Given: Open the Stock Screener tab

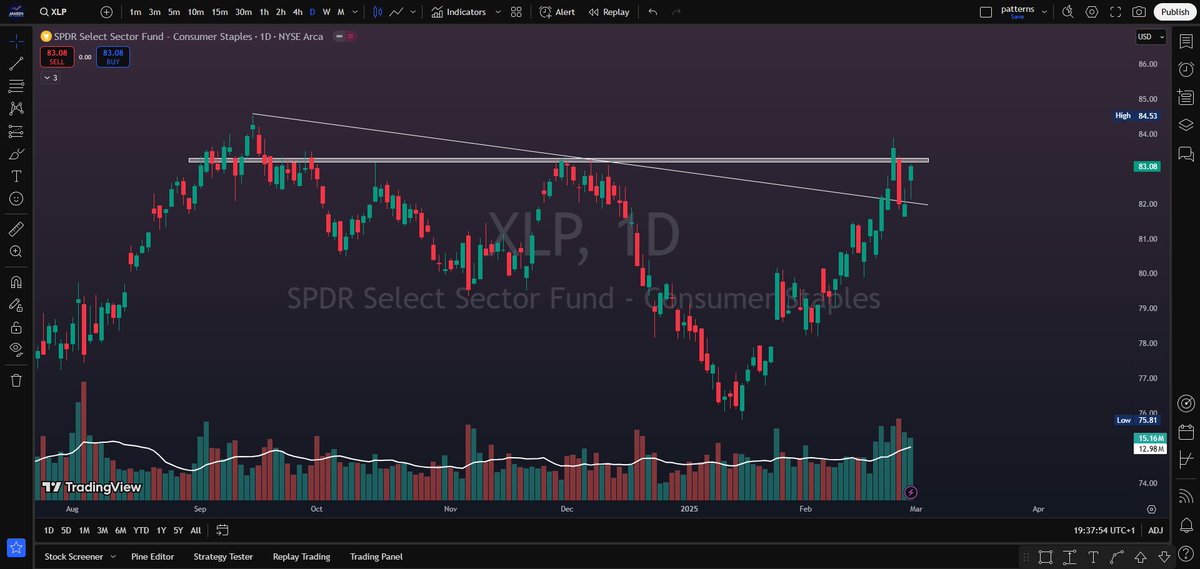Looking at the screenshot, I should click(74, 556).
